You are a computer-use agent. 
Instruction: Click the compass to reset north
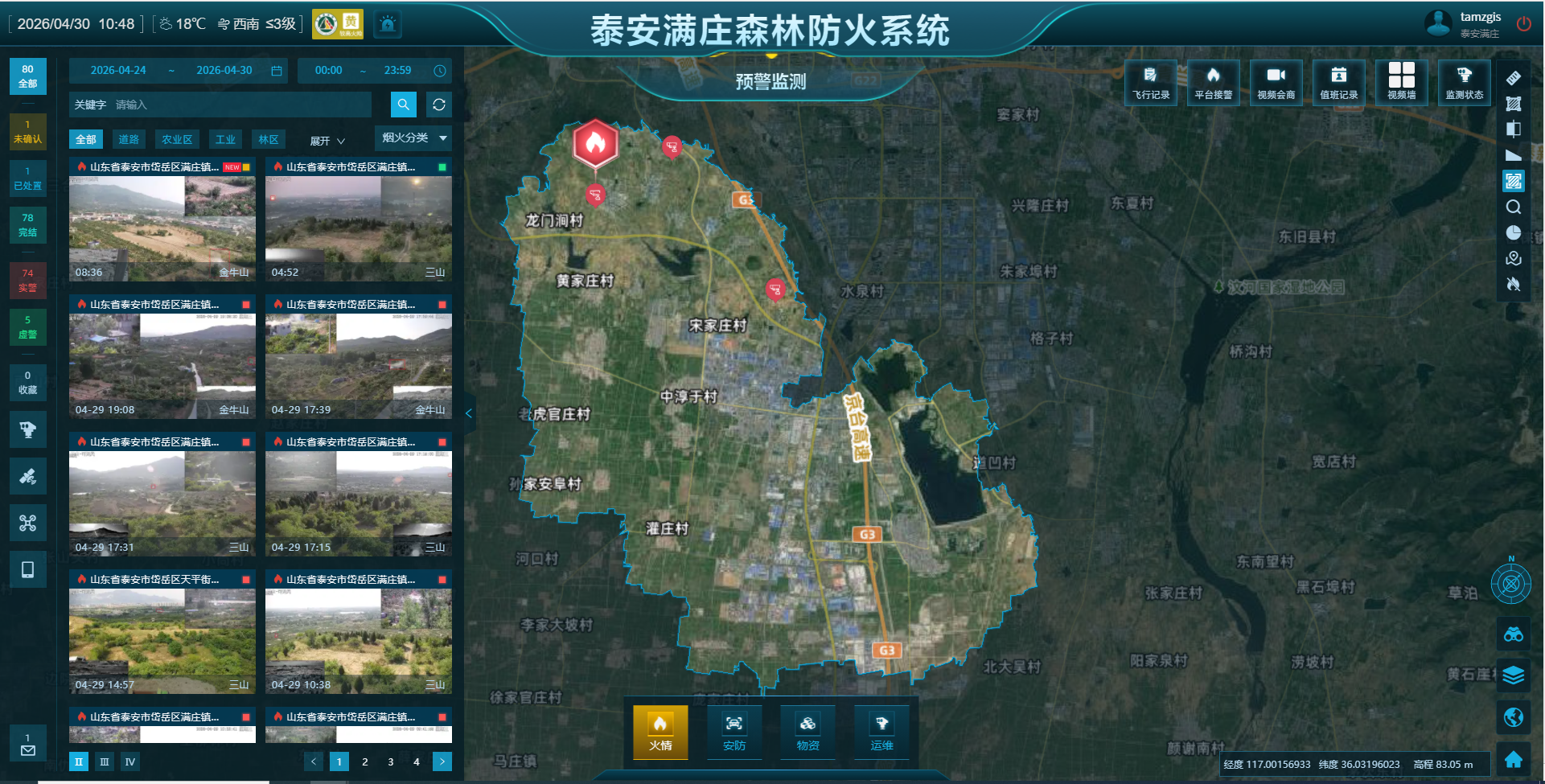point(1511,584)
